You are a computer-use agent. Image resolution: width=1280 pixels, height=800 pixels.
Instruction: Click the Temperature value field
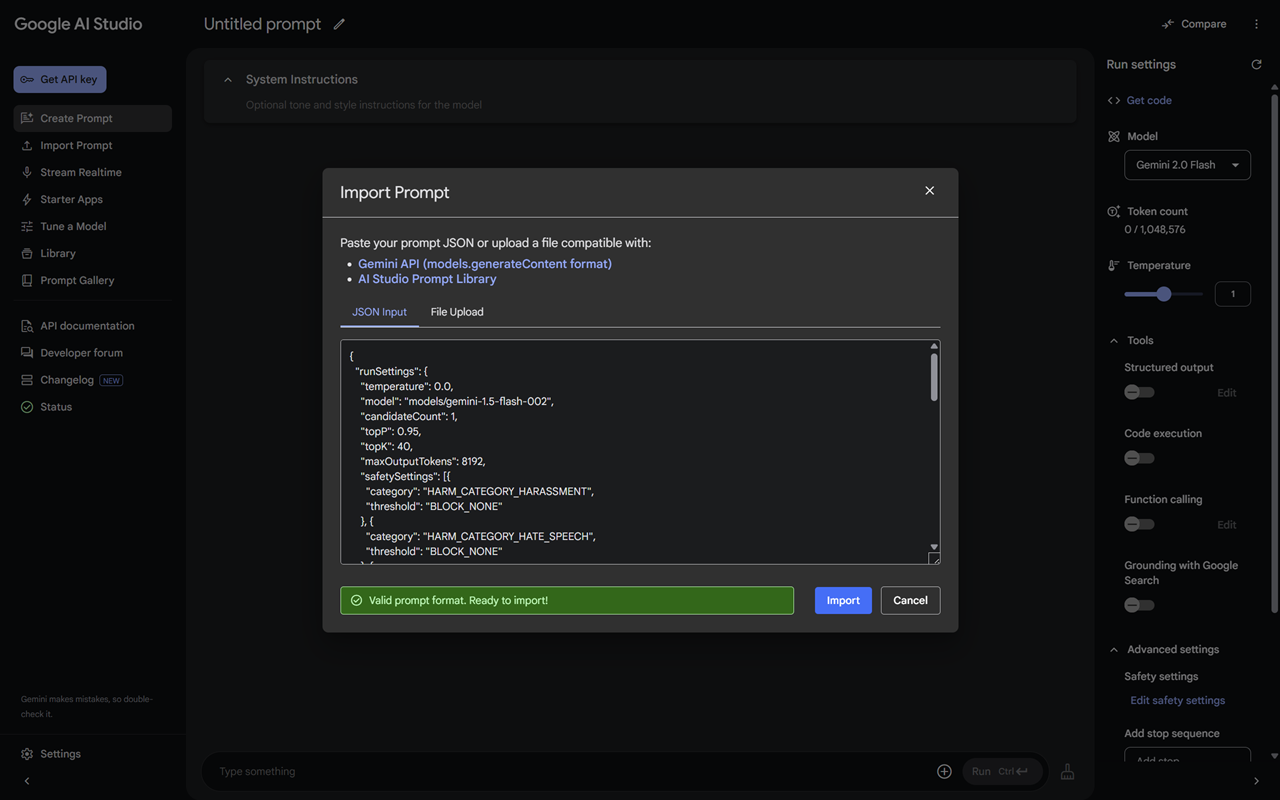[1232, 294]
